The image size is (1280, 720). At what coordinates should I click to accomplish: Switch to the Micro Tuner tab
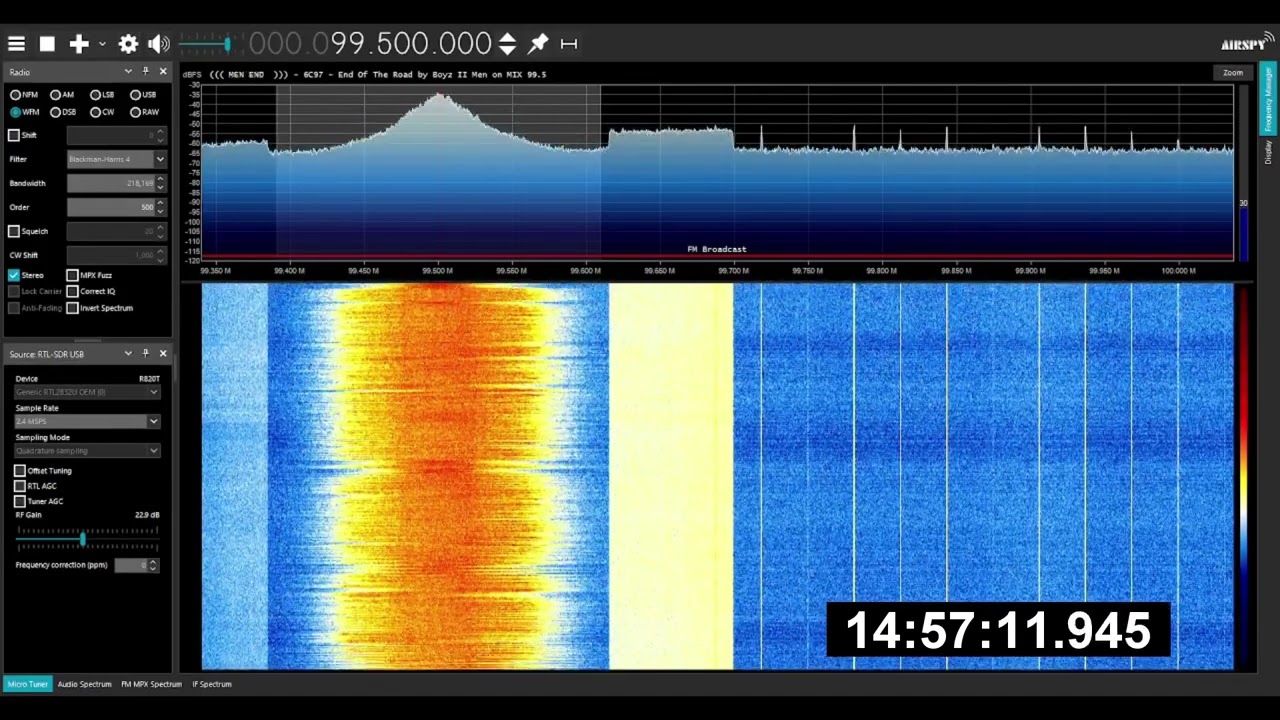[x=27, y=684]
